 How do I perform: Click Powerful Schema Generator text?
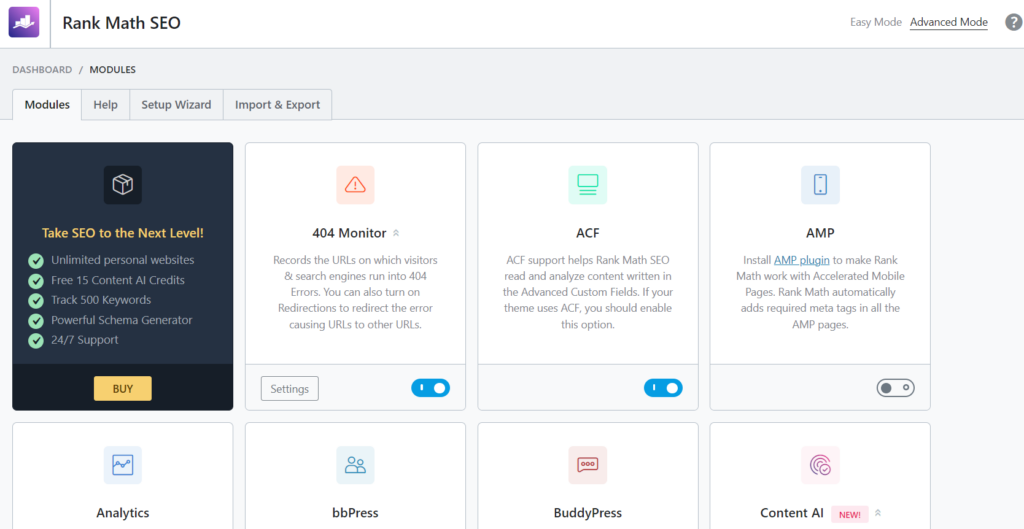(122, 320)
